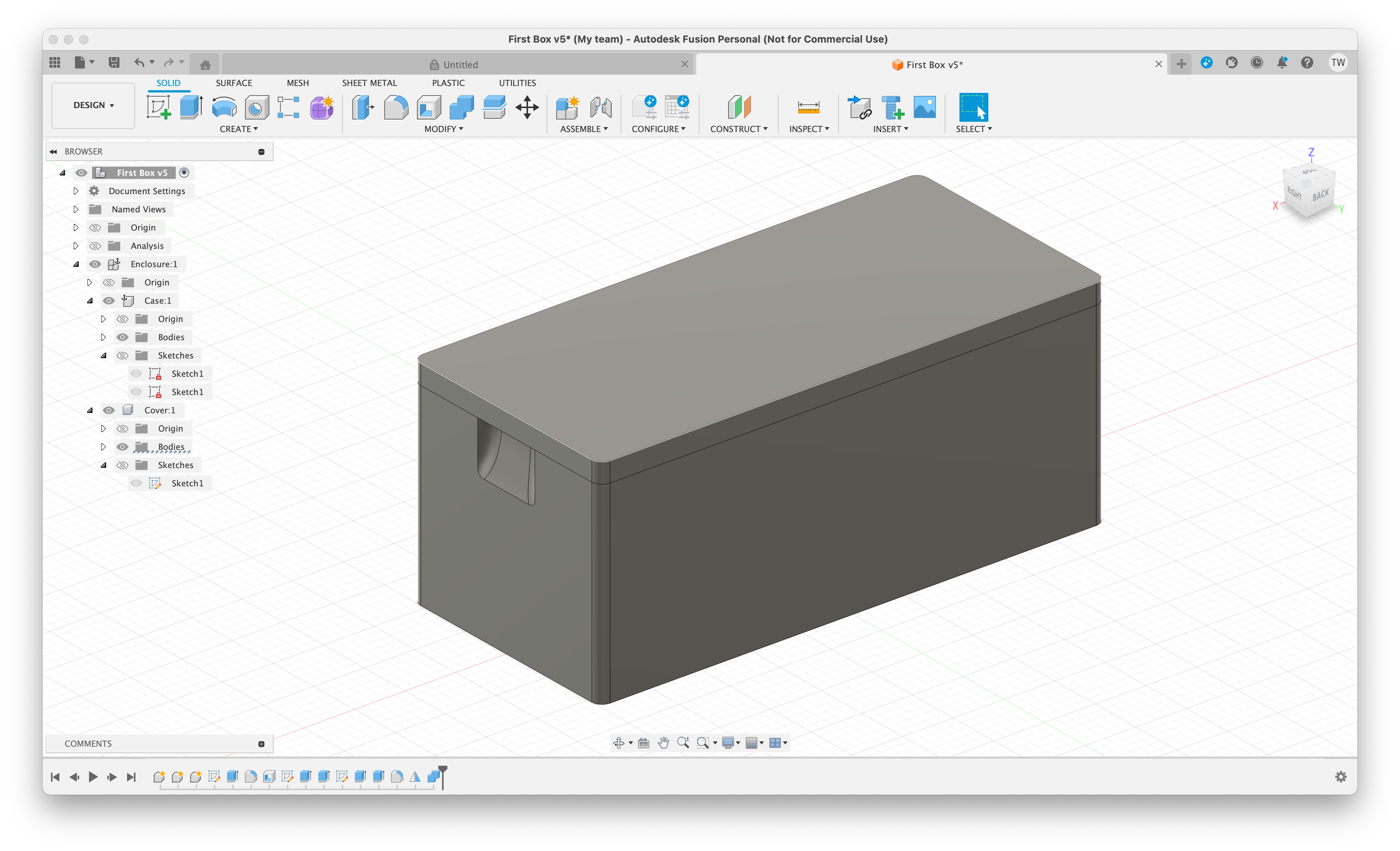Image resolution: width=1400 pixels, height=851 pixels.
Task: Open the INSPECT dropdown menu
Action: [x=809, y=129]
